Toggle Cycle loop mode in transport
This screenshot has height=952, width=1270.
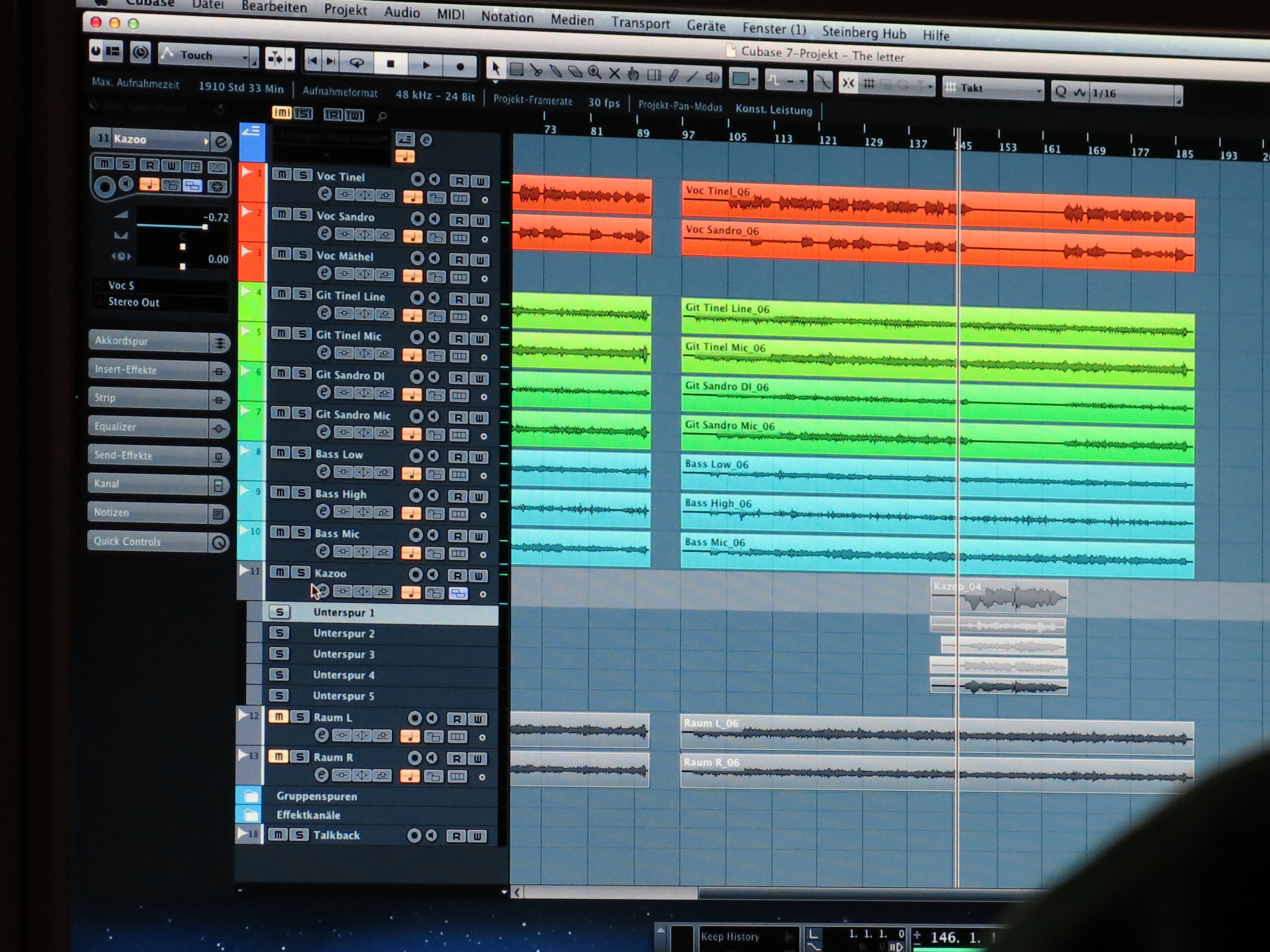coord(357,63)
